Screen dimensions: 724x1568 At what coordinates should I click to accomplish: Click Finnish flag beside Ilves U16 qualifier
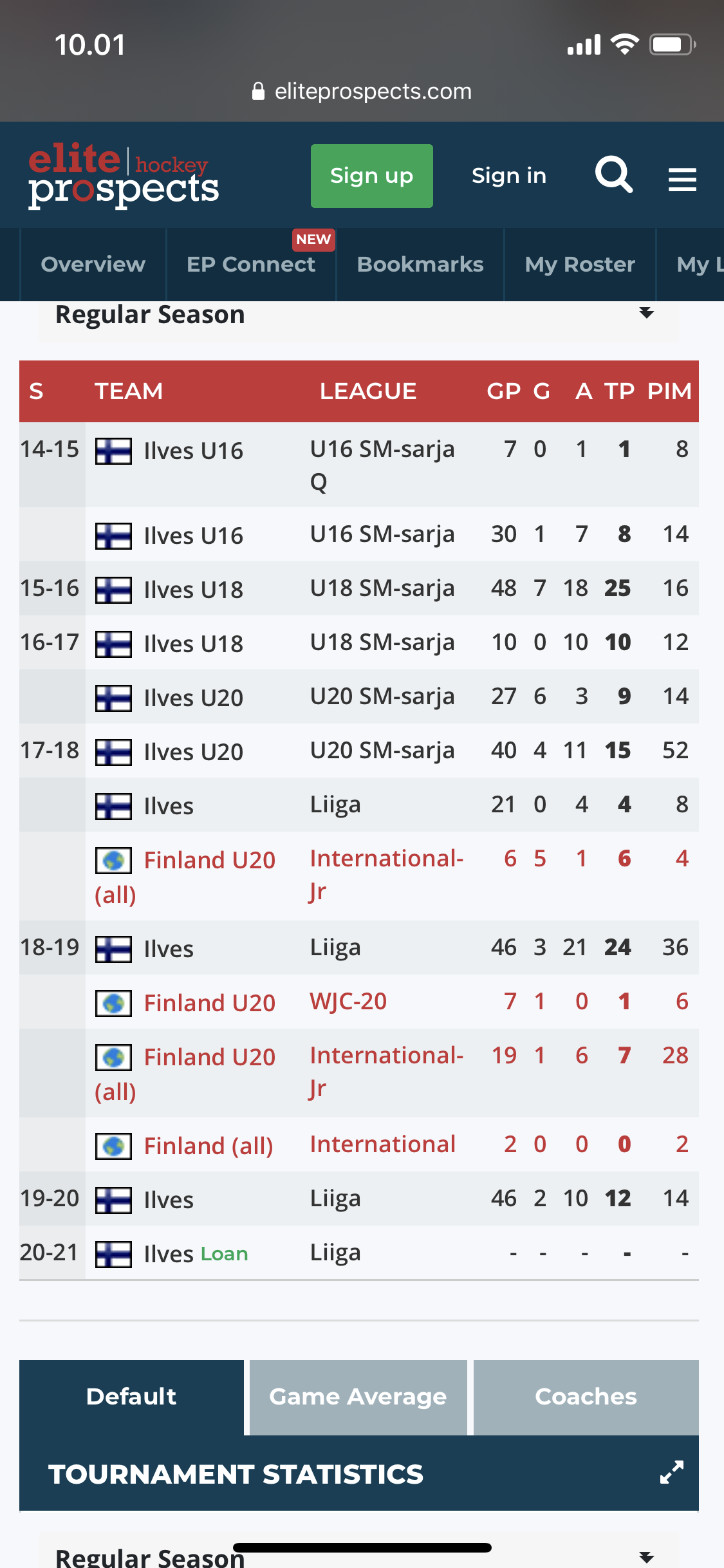(113, 451)
